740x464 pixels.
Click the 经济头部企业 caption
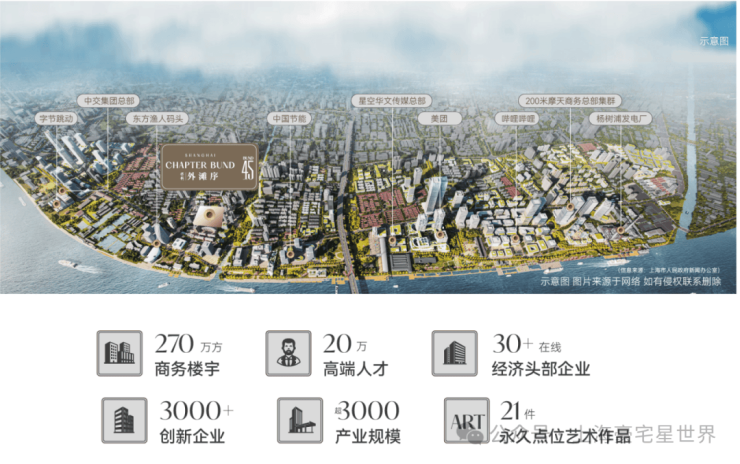(541, 369)
